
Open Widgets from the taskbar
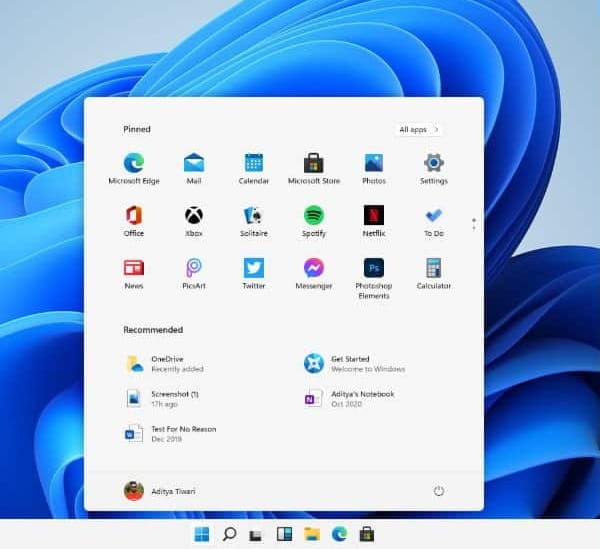[284, 534]
